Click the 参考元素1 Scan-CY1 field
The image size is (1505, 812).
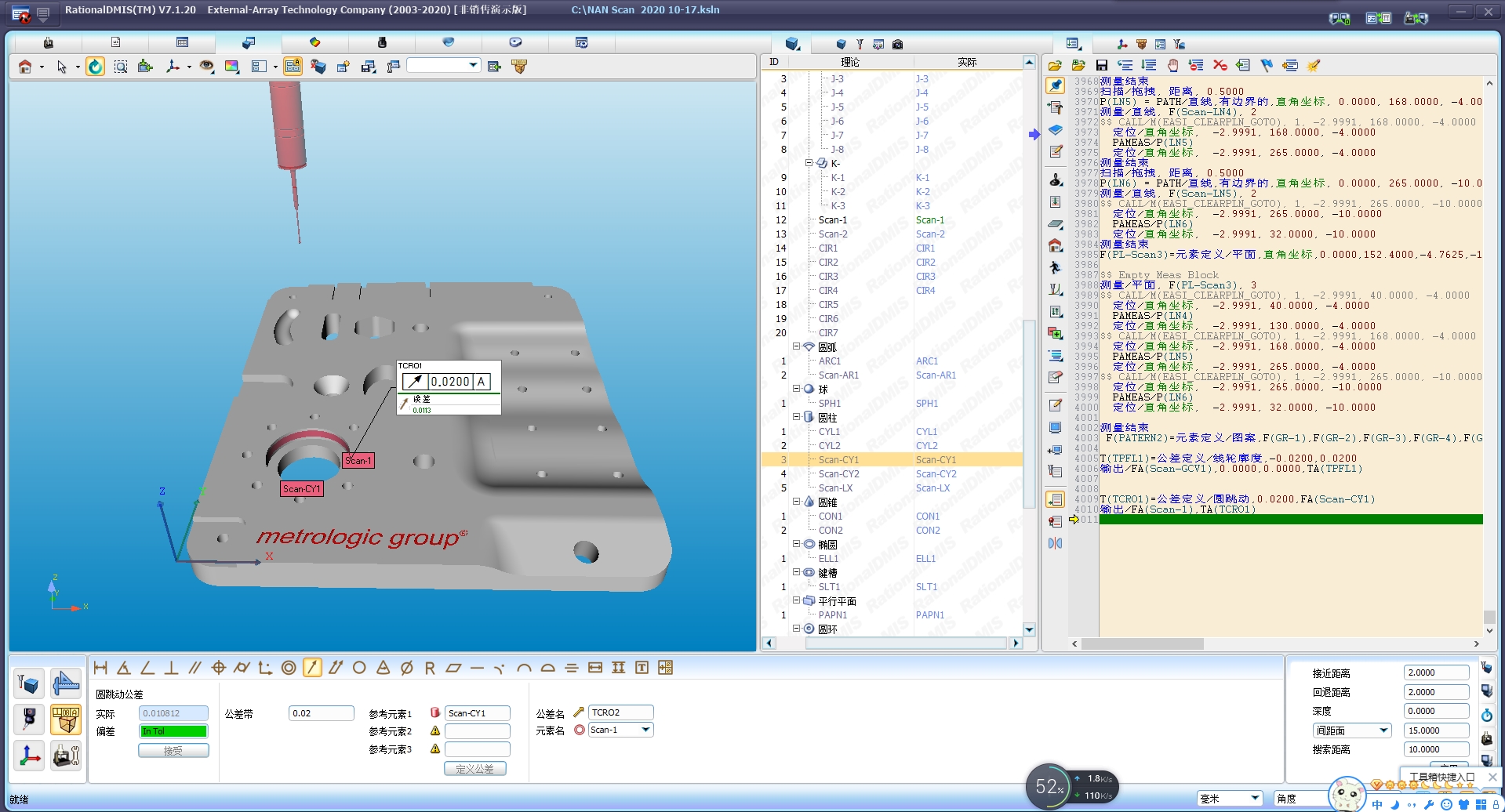478,713
